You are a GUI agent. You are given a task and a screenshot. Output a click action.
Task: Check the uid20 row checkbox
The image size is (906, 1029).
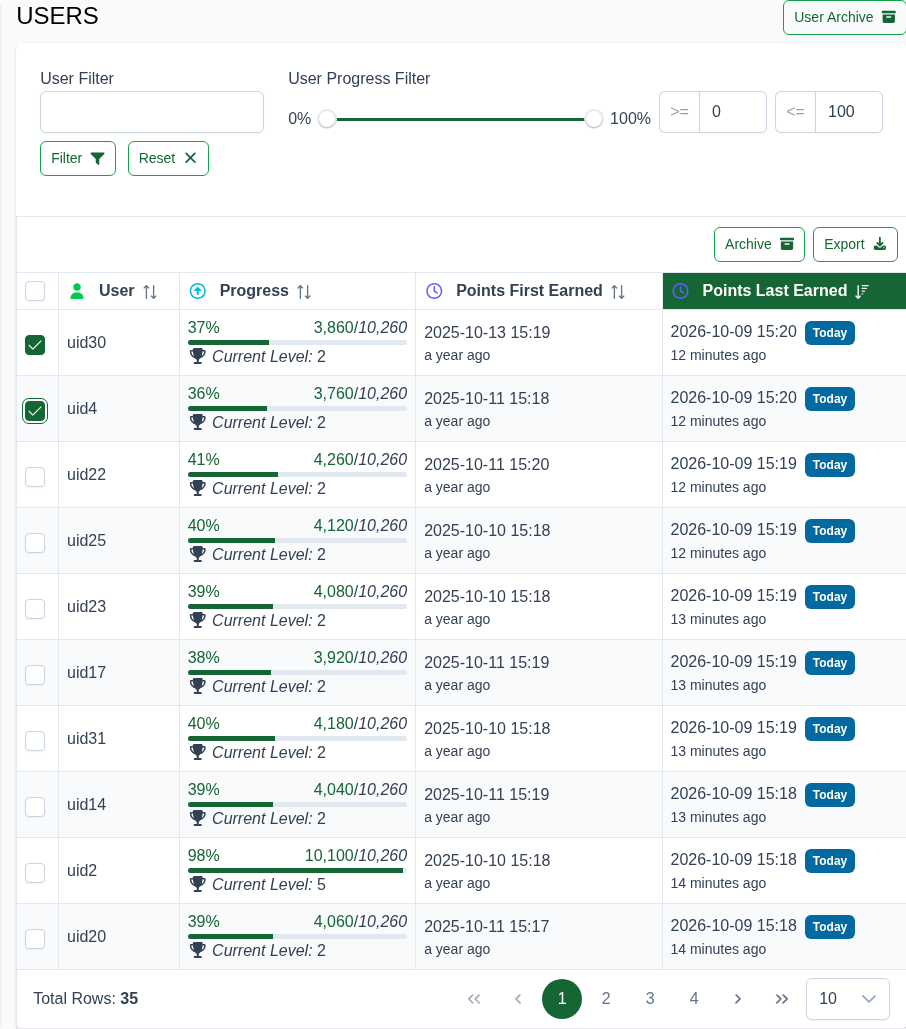pyautogui.click(x=35, y=938)
